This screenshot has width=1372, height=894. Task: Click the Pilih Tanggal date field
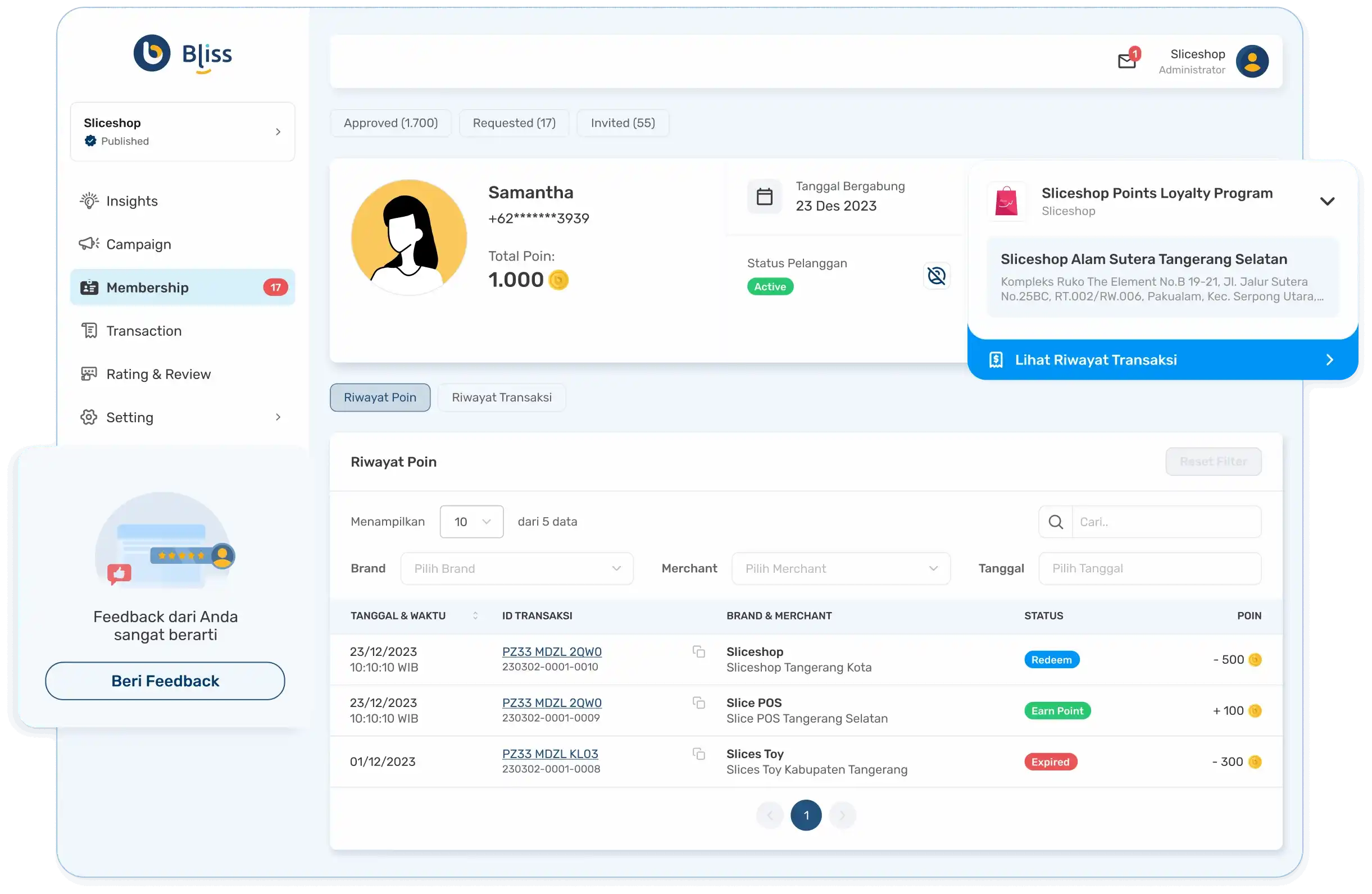coord(1150,568)
